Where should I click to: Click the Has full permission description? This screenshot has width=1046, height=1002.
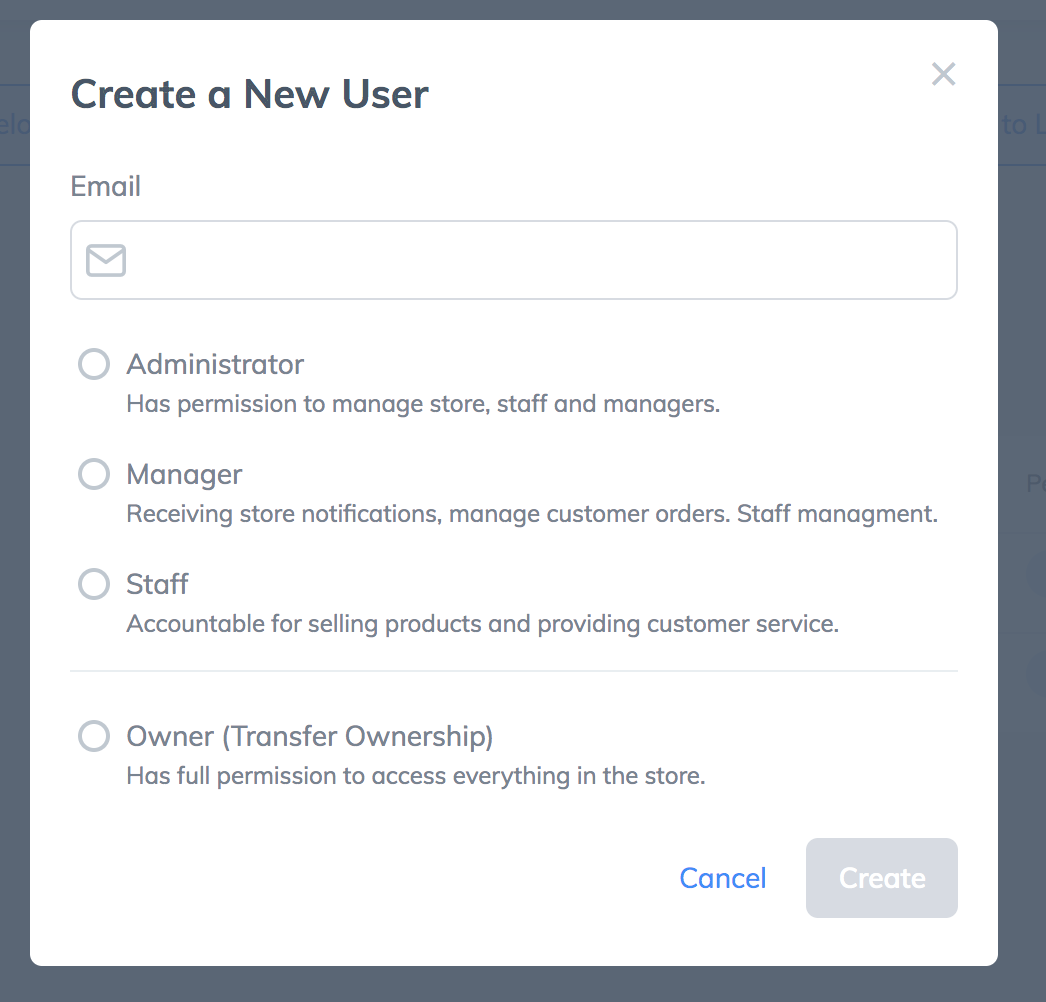[416, 776]
